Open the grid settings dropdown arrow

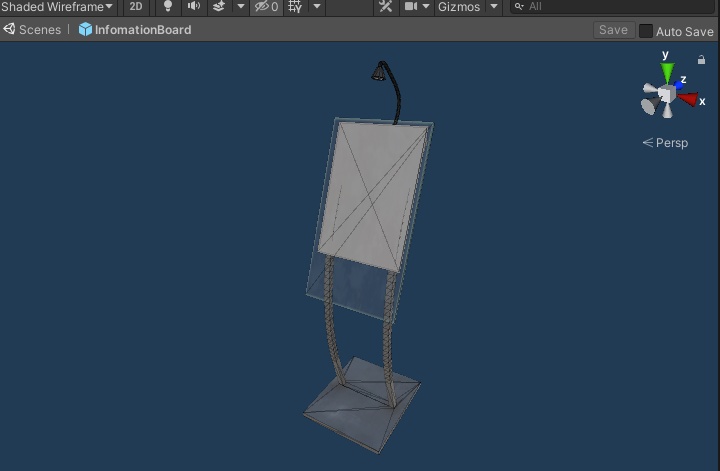pyautogui.click(x=317, y=6)
